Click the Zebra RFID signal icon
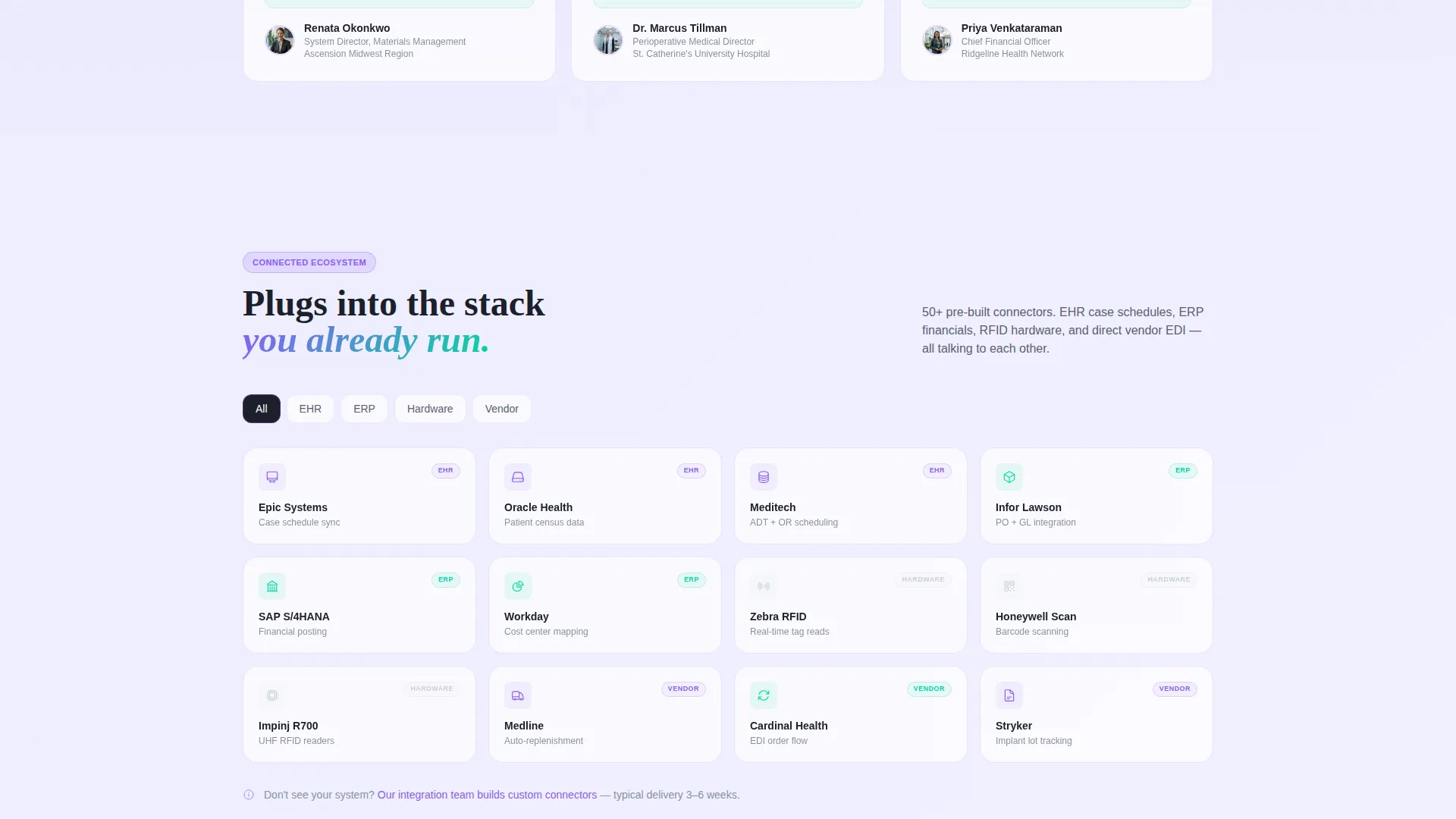Image resolution: width=1456 pixels, height=819 pixels. click(764, 586)
